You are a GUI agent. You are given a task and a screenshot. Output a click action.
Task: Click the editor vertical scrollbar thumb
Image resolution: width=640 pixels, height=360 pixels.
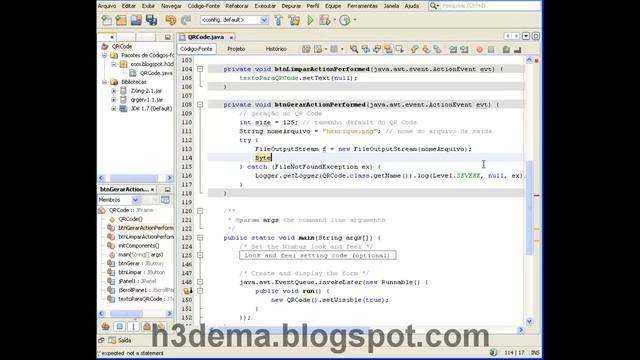pos(529,207)
